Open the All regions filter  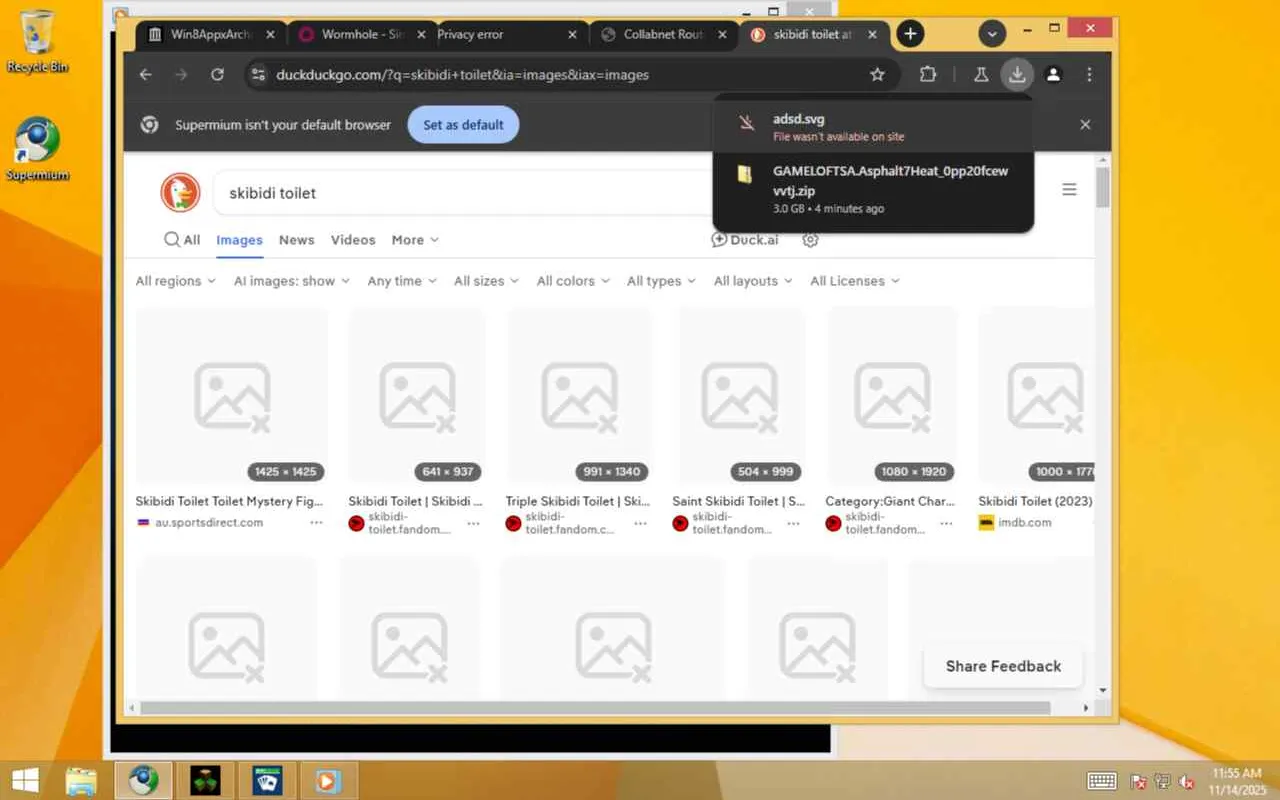pos(176,281)
